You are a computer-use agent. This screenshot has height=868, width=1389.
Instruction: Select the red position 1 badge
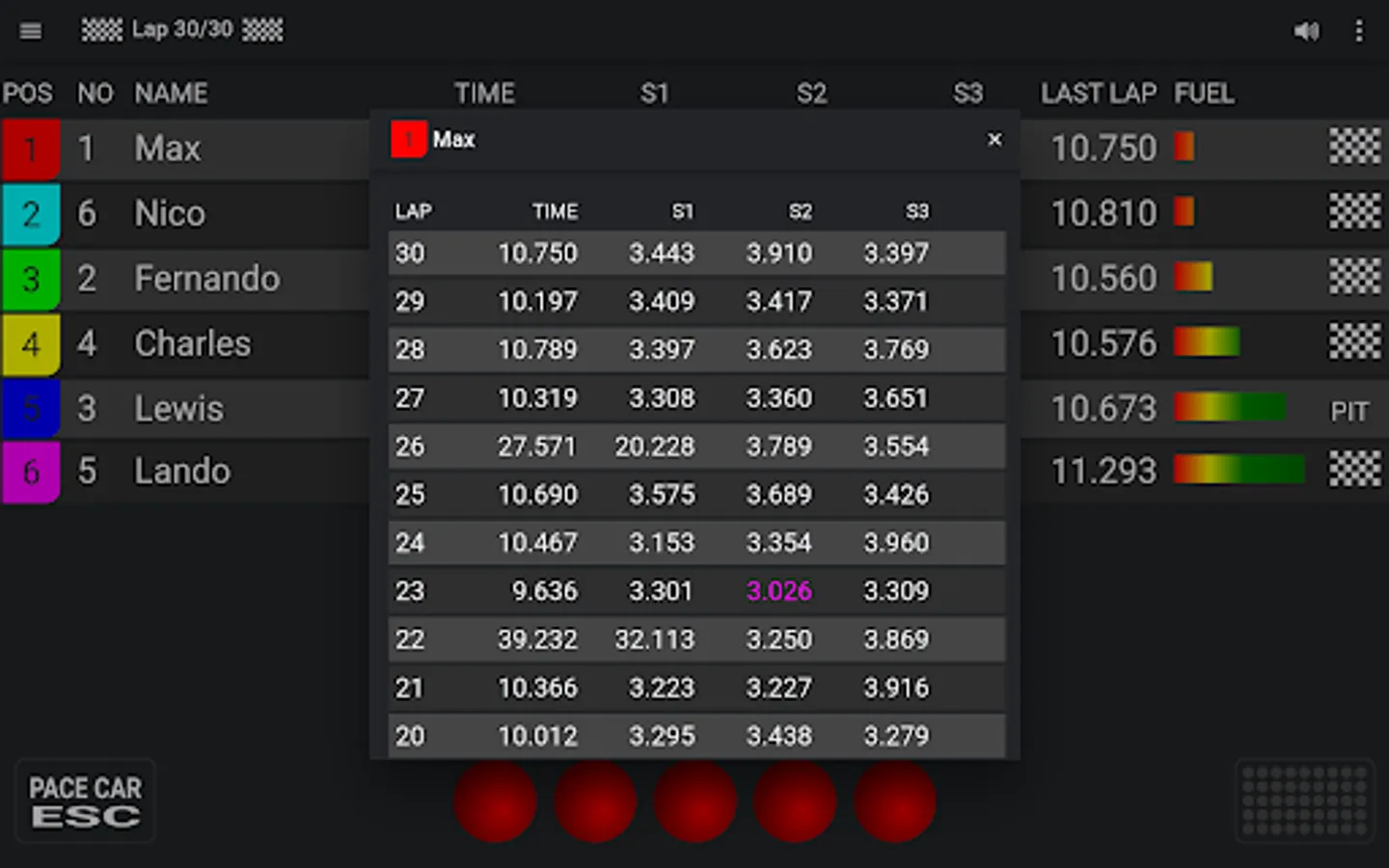click(31, 149)
